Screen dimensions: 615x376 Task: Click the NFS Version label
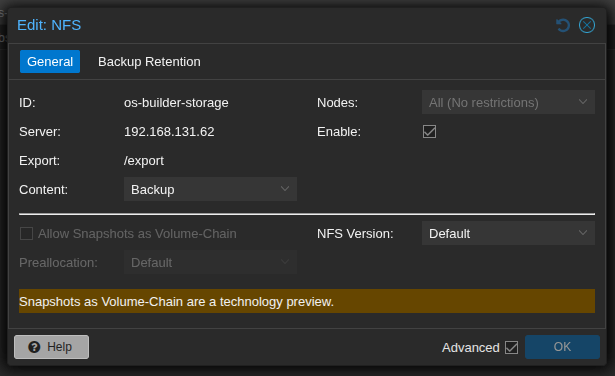[355, 234]
